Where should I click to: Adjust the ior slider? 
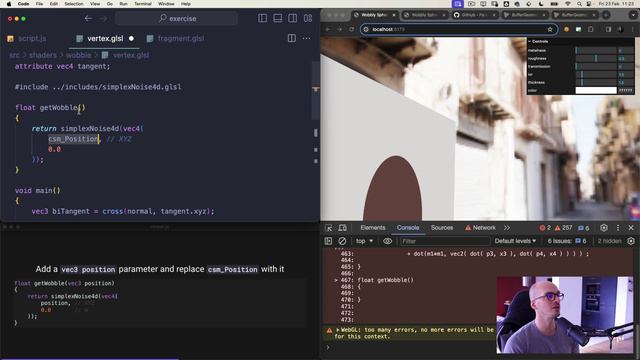coord(596,75)
